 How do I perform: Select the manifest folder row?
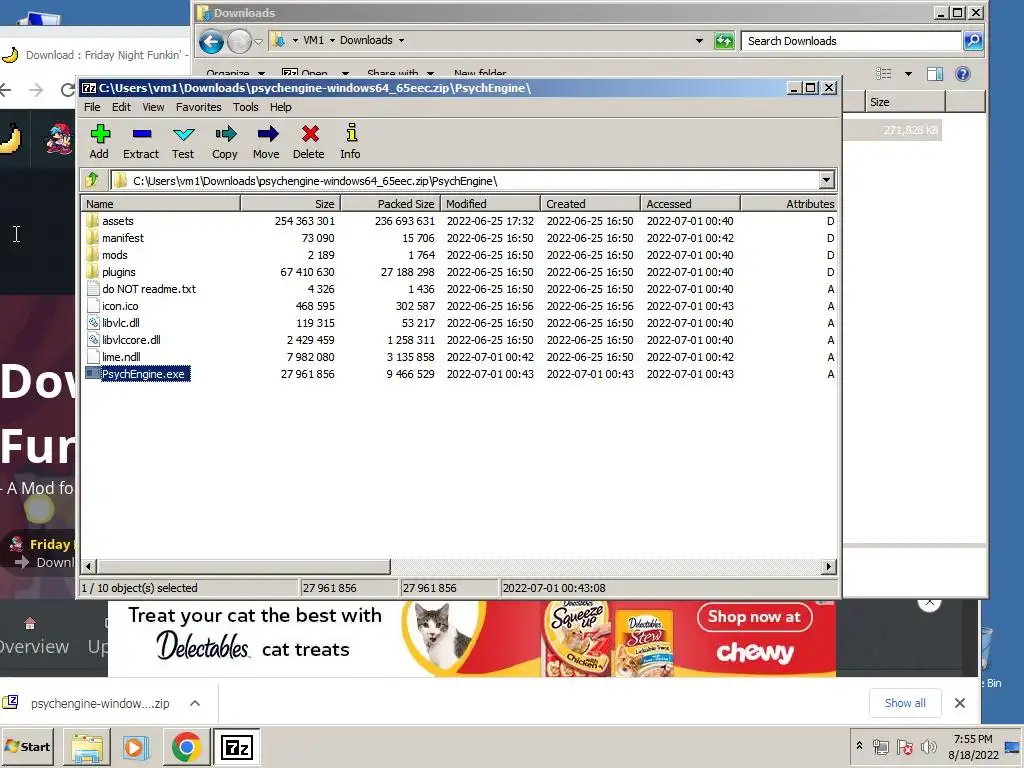[457, 238]
